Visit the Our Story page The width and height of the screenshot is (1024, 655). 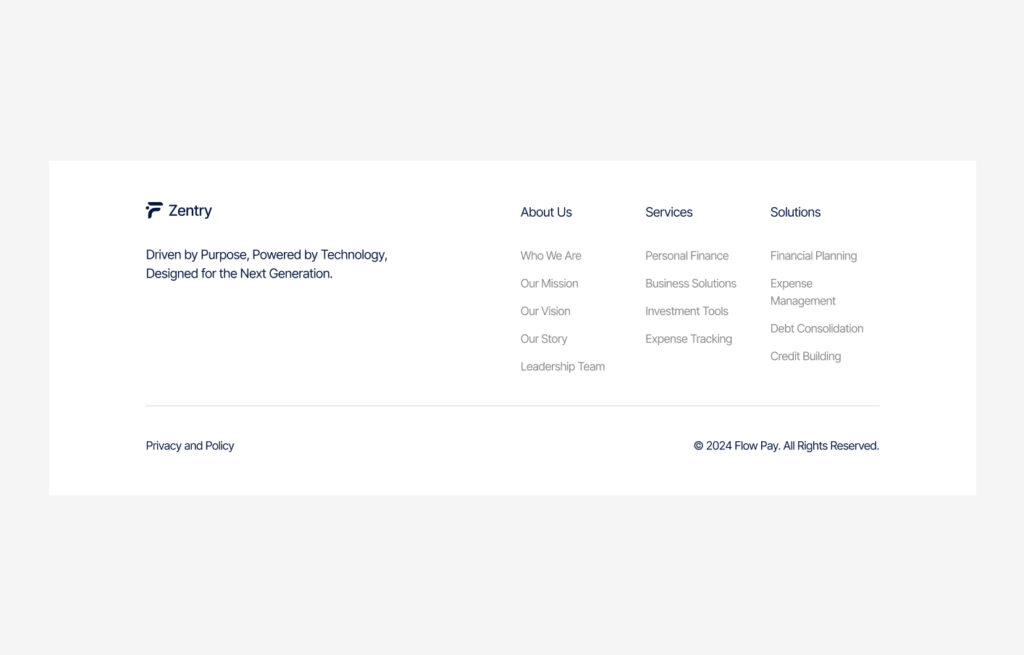point(543,339)
